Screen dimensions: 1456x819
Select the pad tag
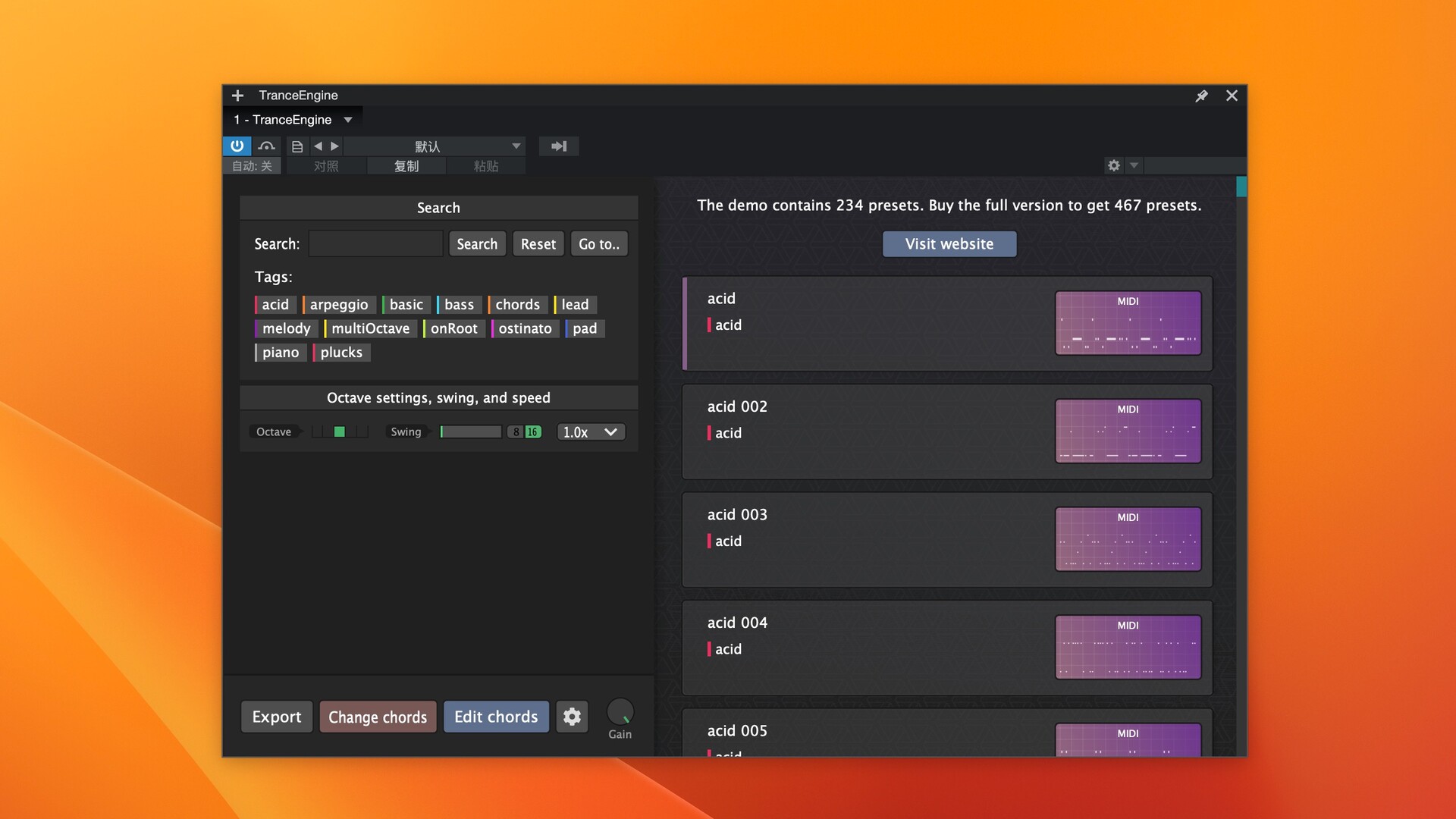(x=585, y=328)
